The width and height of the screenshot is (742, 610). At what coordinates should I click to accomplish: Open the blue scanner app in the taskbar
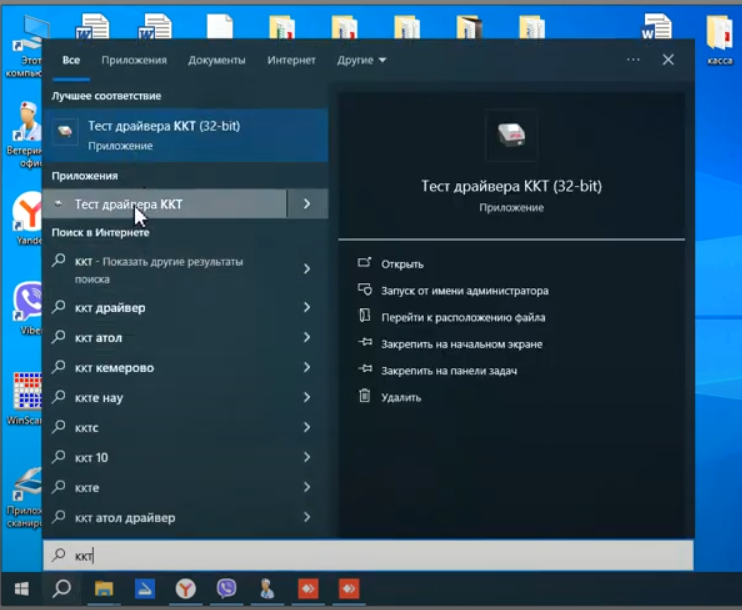(145, 589)
